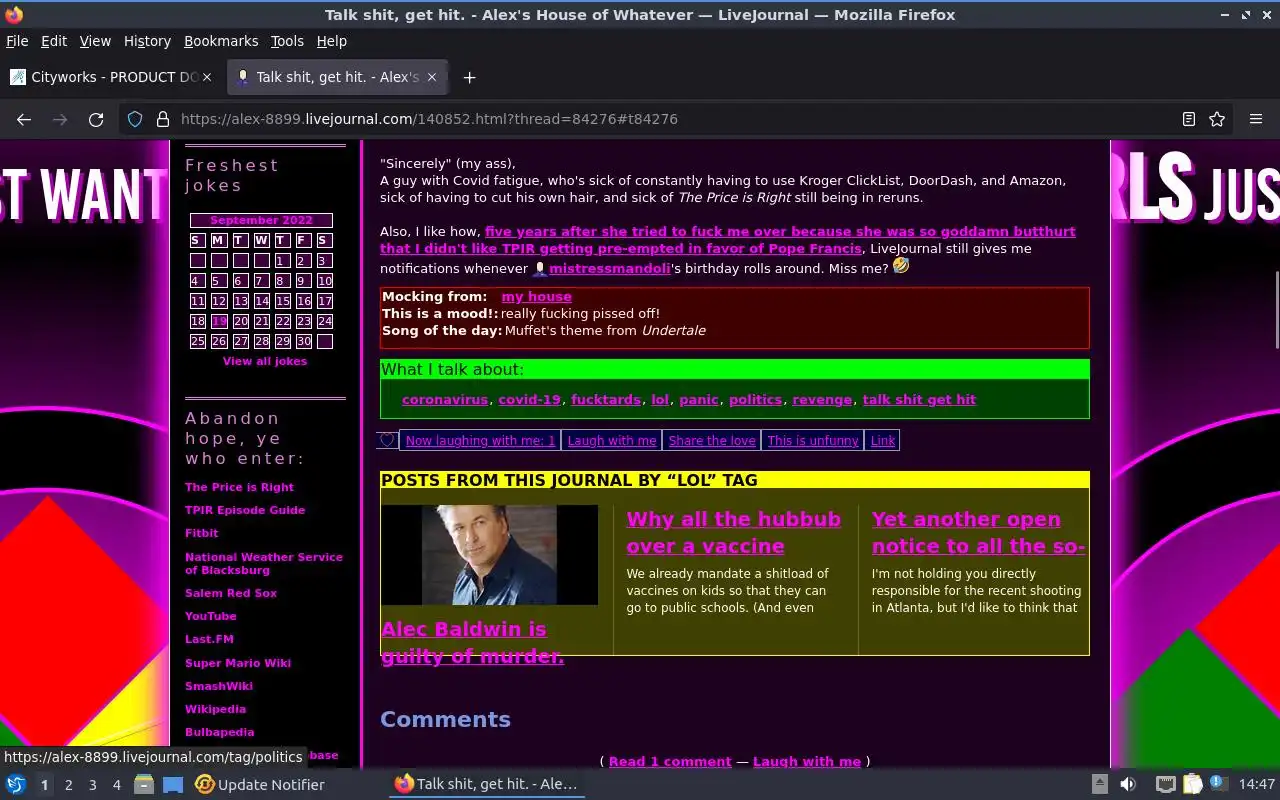Open the Alec Baldwin photo thumbnail
The width and height of the screenshot is (1280, 800).
[489, 554]
